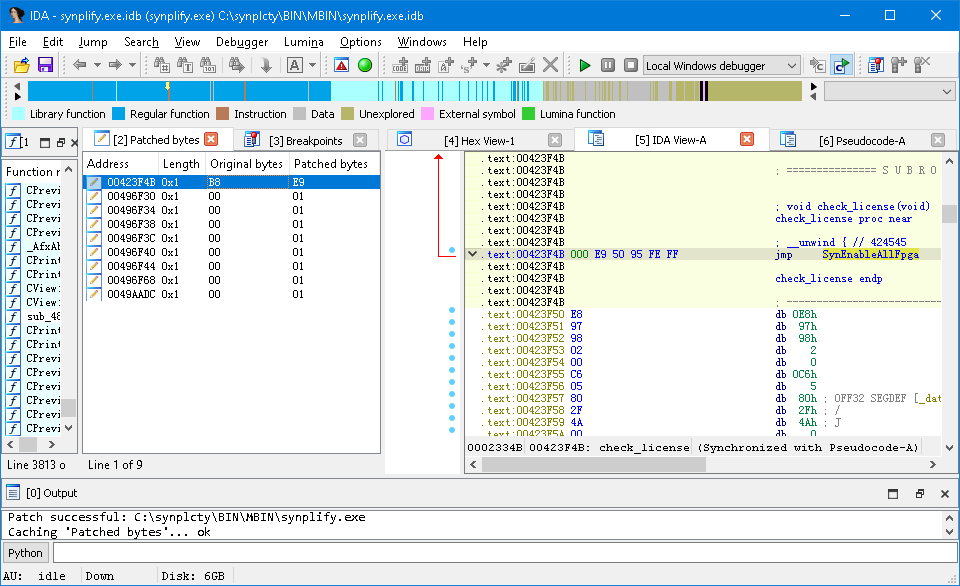This screenshot has height=586, width=960.
Task: Click the Jump back arrow icon
Action: [80, 65]
